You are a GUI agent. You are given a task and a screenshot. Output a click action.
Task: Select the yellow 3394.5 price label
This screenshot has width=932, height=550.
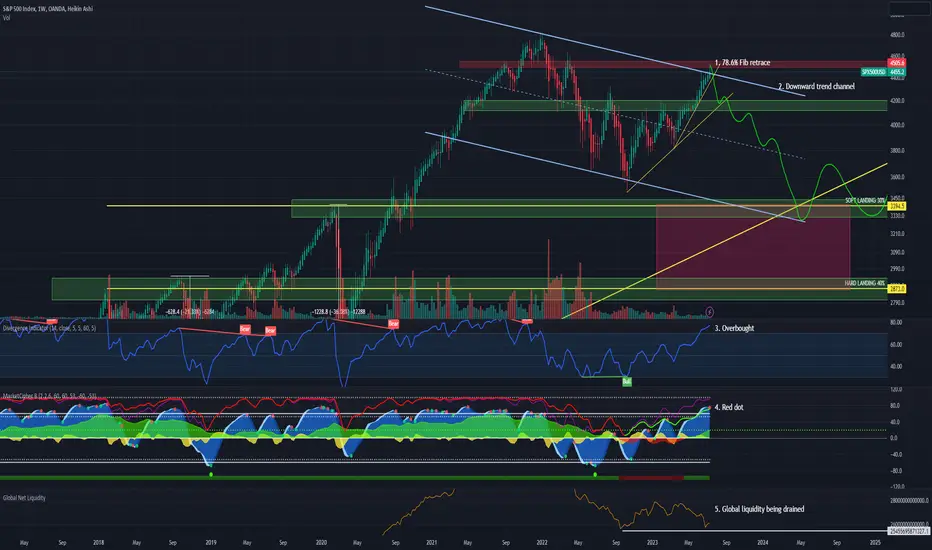(896, 206)
